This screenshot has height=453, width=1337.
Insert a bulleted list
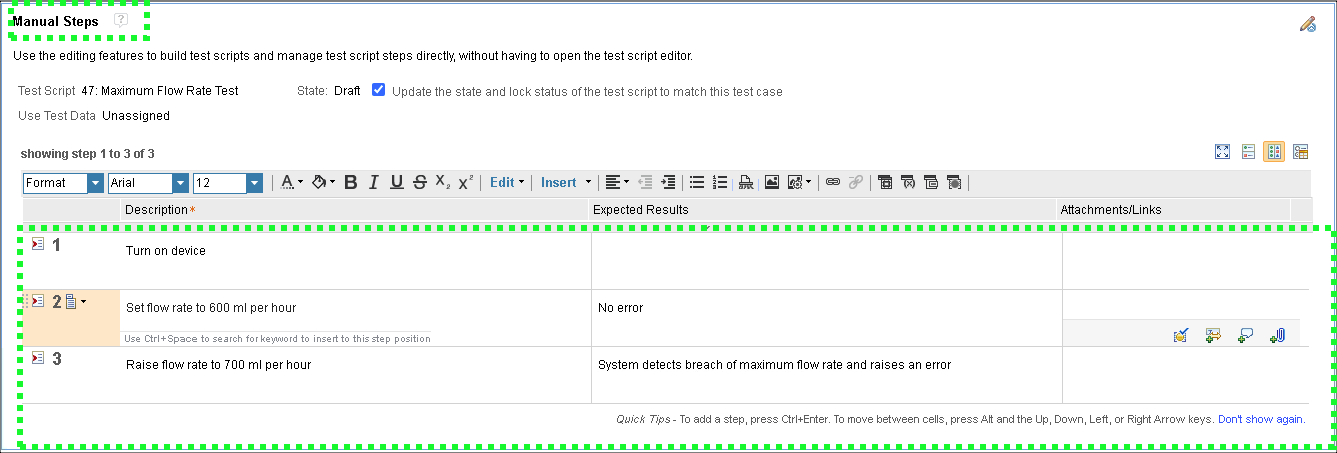[x=697, y=182]
